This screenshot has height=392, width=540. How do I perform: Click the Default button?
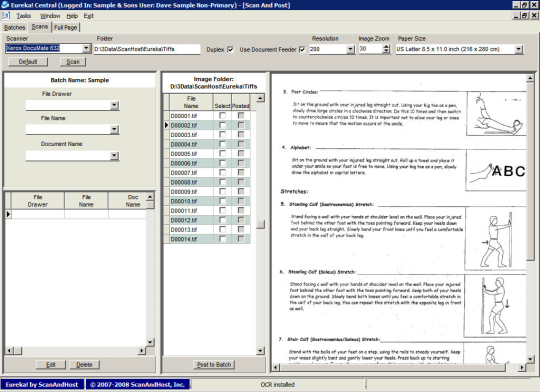coord(28,62)
